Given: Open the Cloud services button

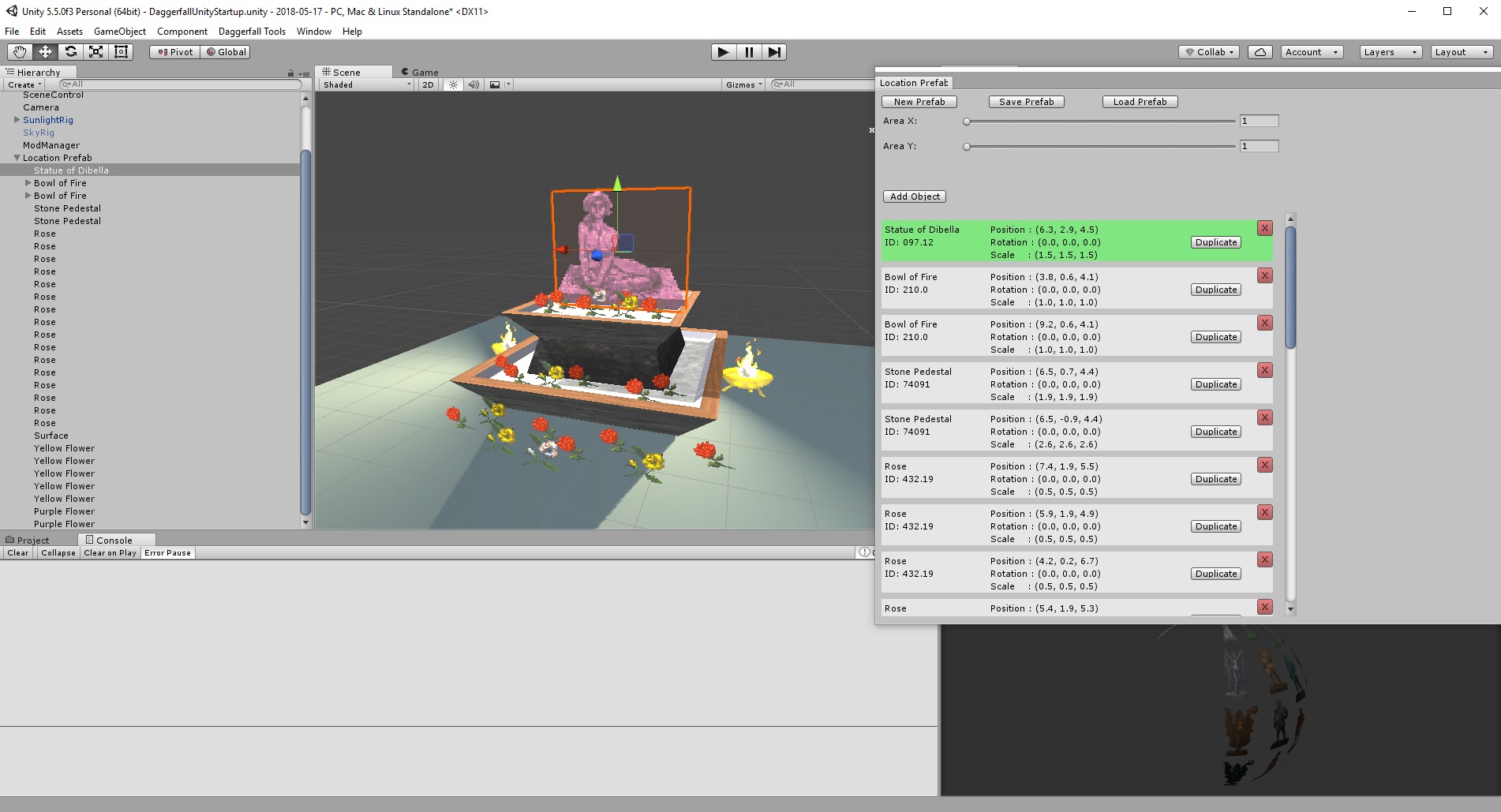Looking at the screenshot, I should point(1260,52).
